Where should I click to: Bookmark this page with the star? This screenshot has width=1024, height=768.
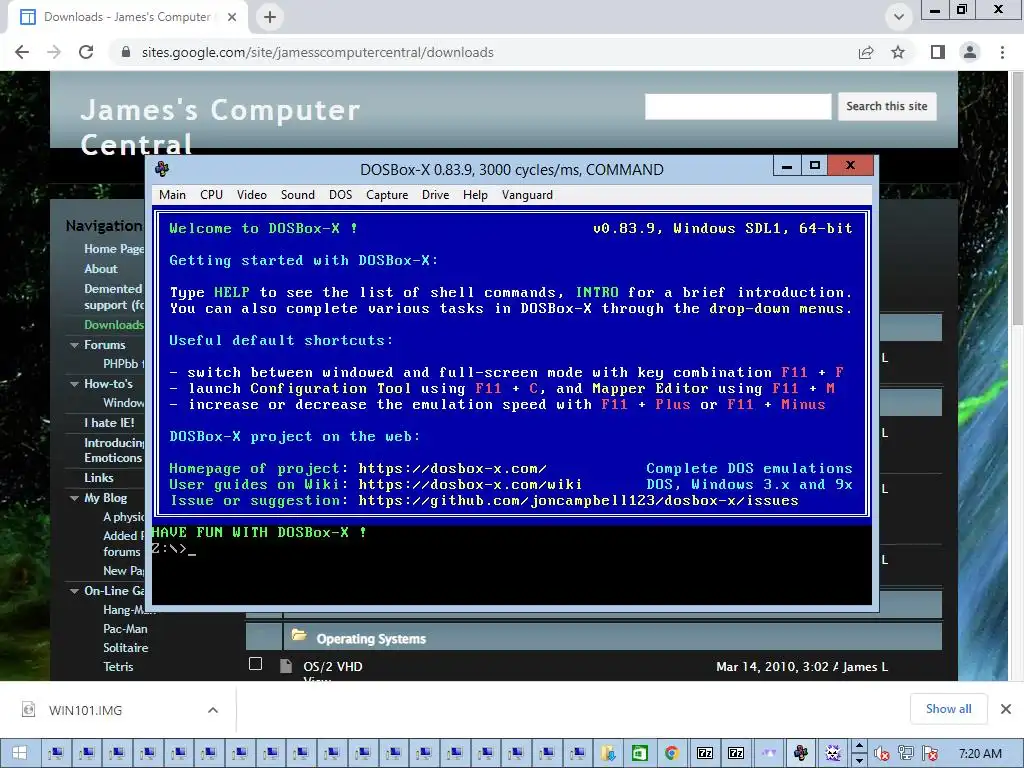898,52
